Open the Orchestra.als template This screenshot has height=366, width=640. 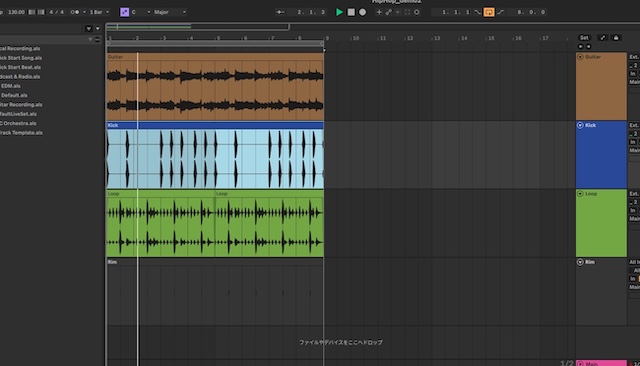18,123
